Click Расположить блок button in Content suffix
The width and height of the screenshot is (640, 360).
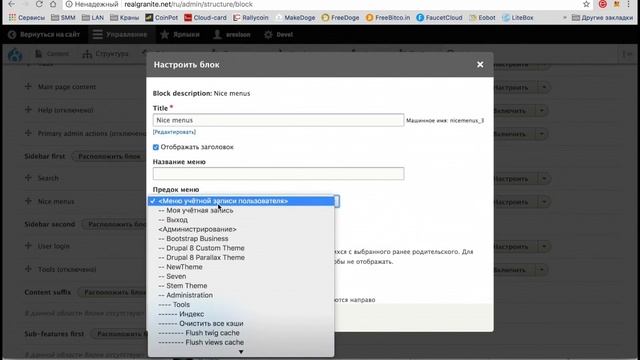(x=112, y=292)
